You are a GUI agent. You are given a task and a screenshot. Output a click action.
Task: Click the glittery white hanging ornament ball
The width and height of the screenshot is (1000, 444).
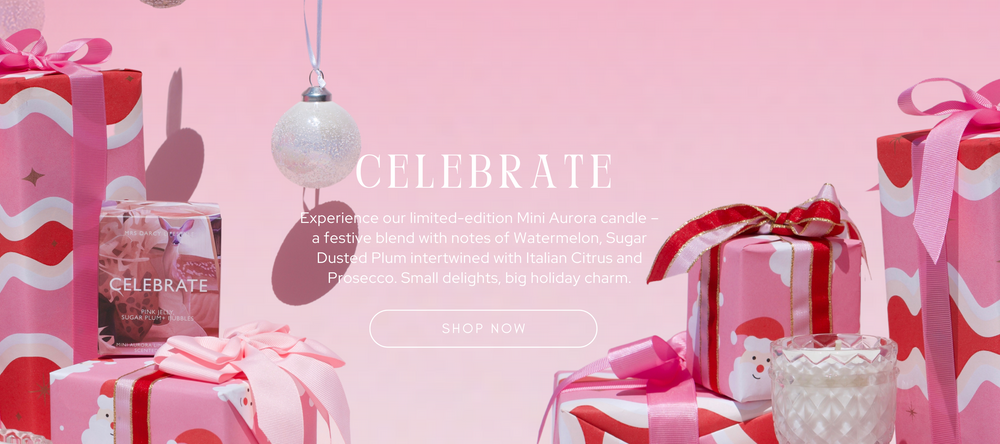pyautogui.click(x=316, y=144)
